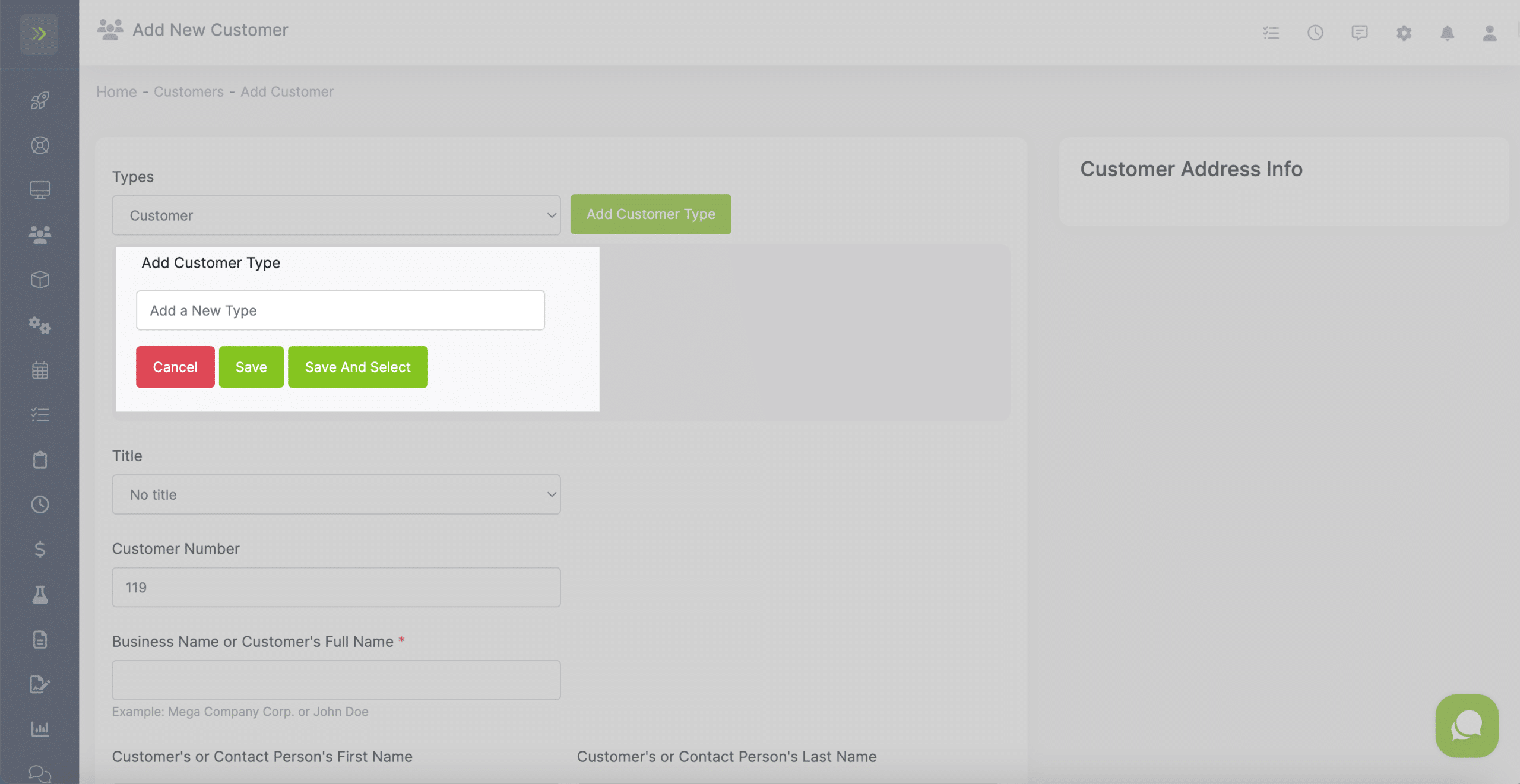Open the message icon in top bar
This screenshot has width=1520, height=784.
coord(1360,33)
